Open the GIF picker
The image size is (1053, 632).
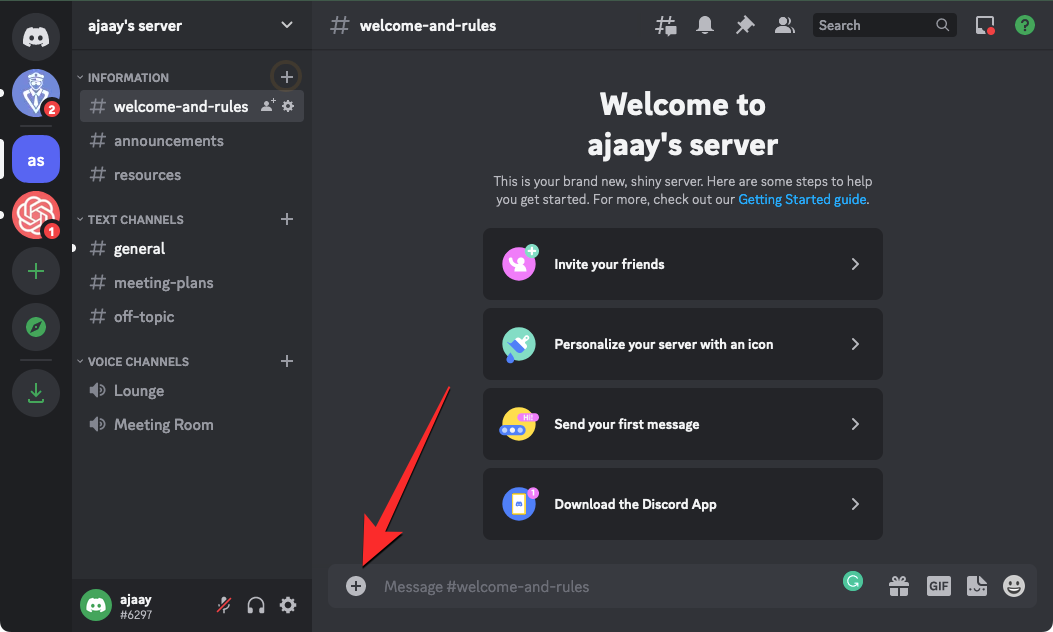coord(938,586)
